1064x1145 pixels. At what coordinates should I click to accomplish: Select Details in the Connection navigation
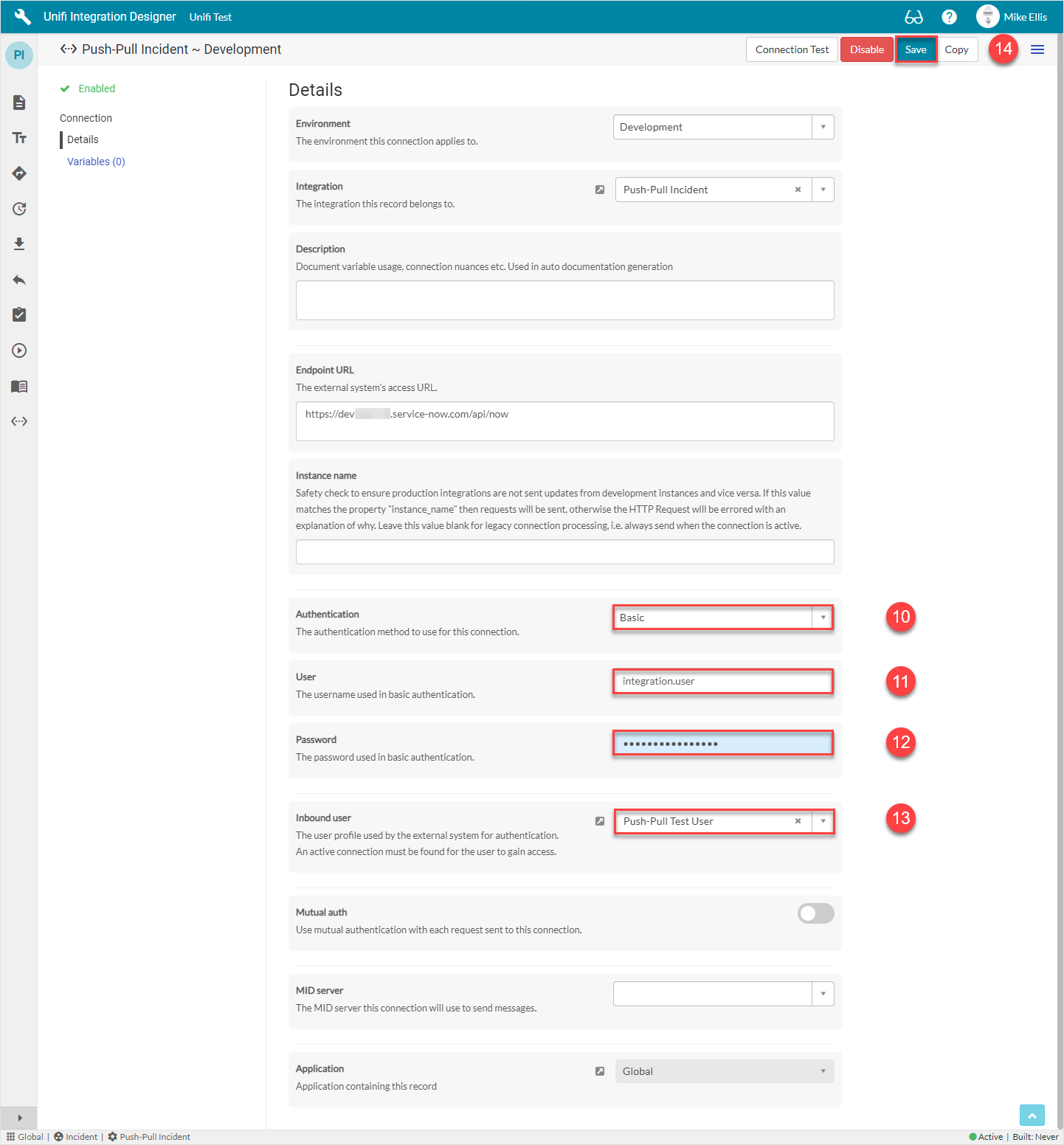click(x=83, y=139)
